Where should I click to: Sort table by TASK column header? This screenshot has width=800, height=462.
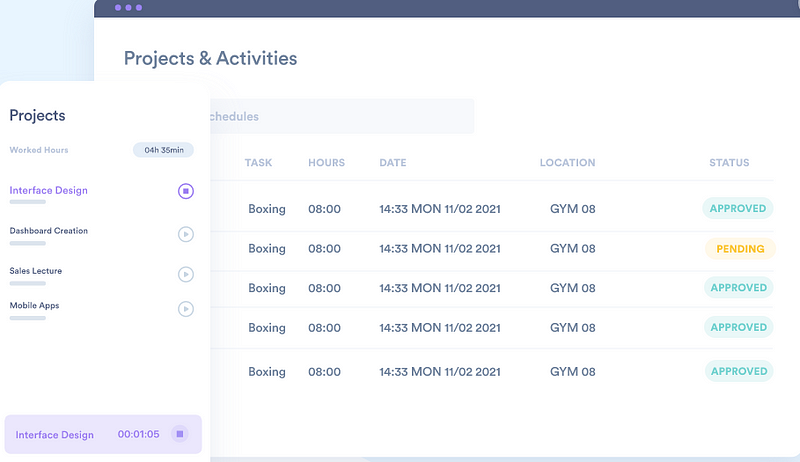click(x=258, y=163)
